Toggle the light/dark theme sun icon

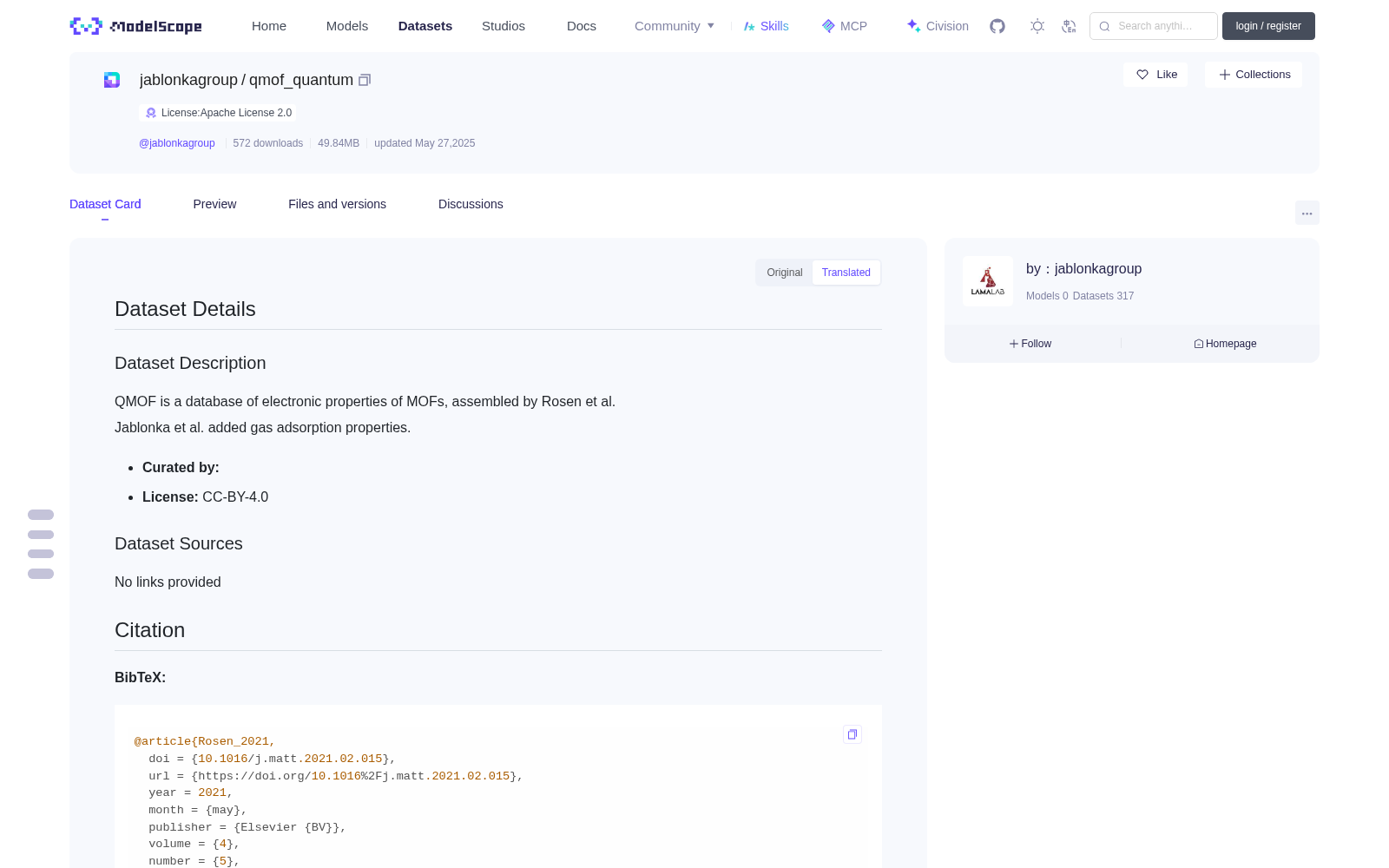pyautogui.click(x=1037, y=26)
